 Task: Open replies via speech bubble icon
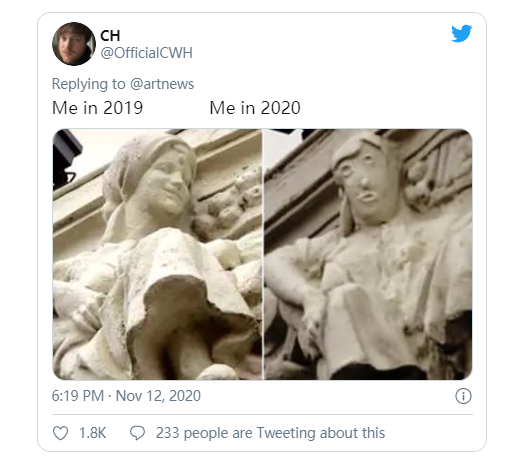coord(137,433)
